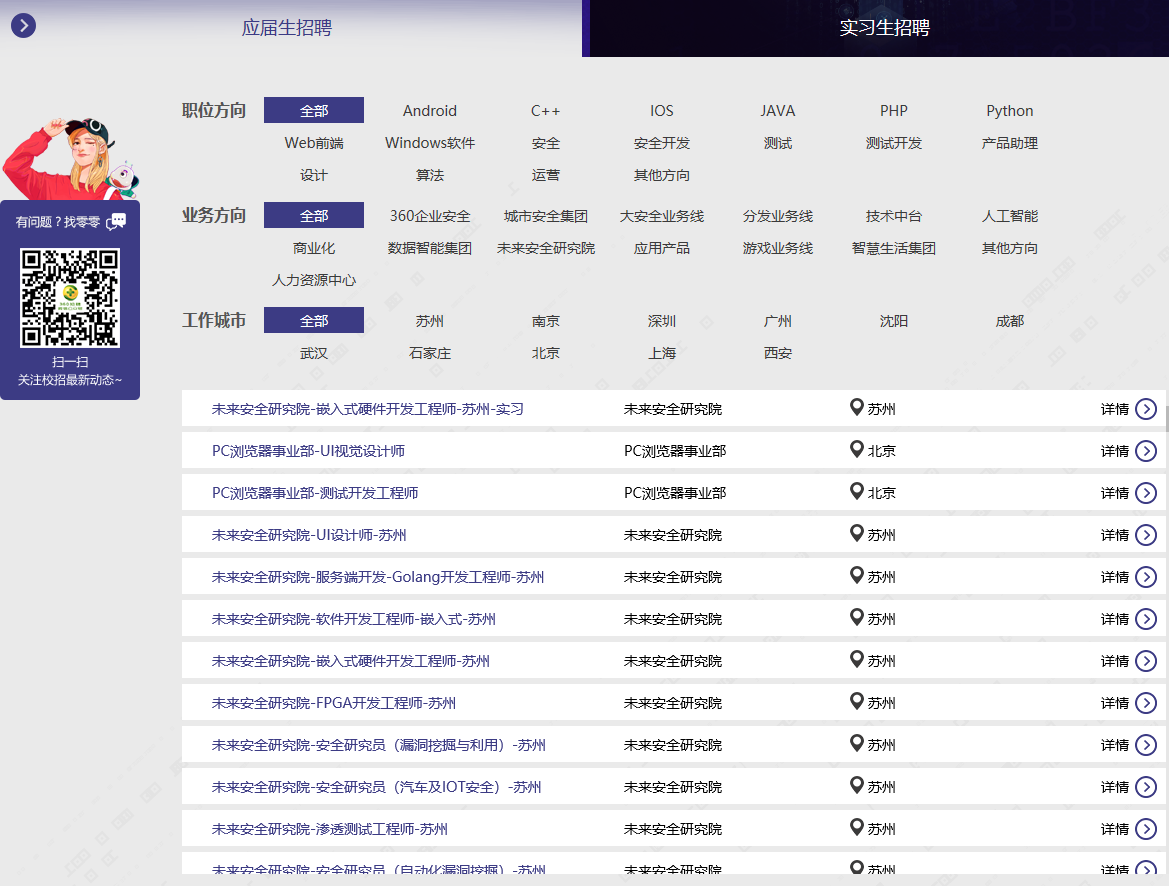Image resolution: width=1169 pixels, height=886 pixels.
Task: Open details arrow for 渗透测试工程师-苏州 row
Action: (1145, 829)
